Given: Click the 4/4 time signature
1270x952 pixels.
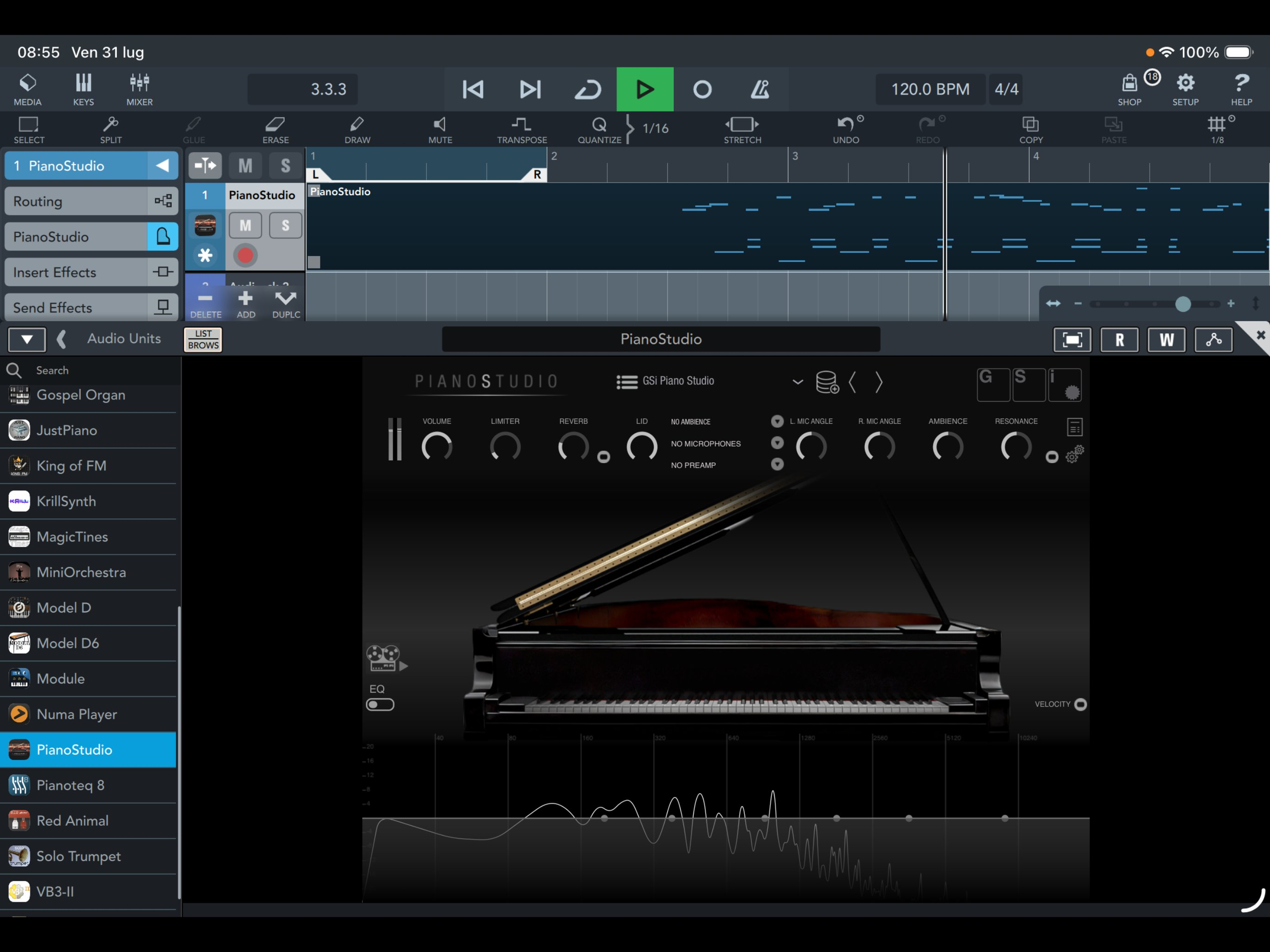Looking at the screenshot, I should point(1006,89).
